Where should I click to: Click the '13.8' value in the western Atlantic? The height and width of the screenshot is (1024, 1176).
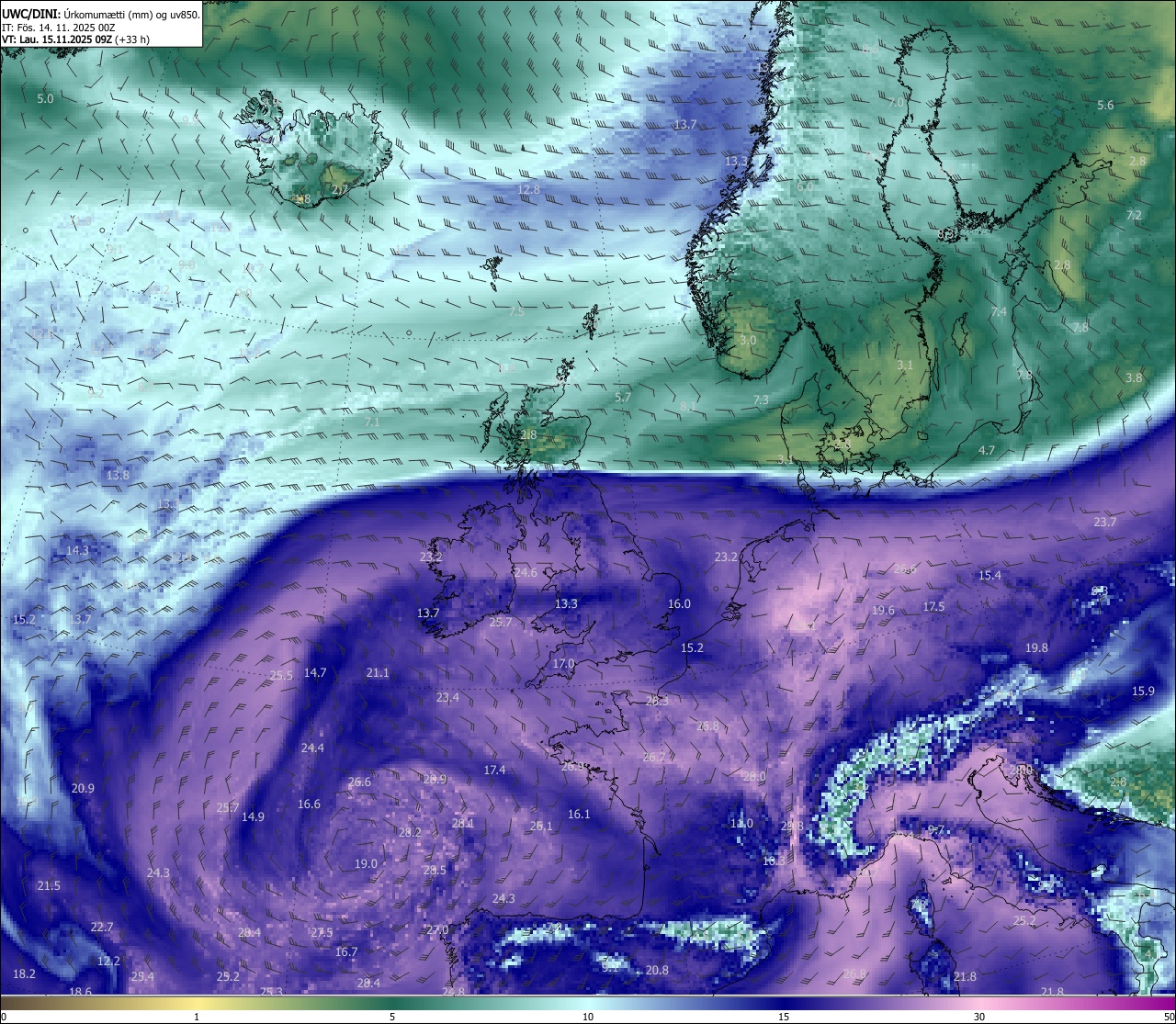pyautogui.click(x=118, y=475)
